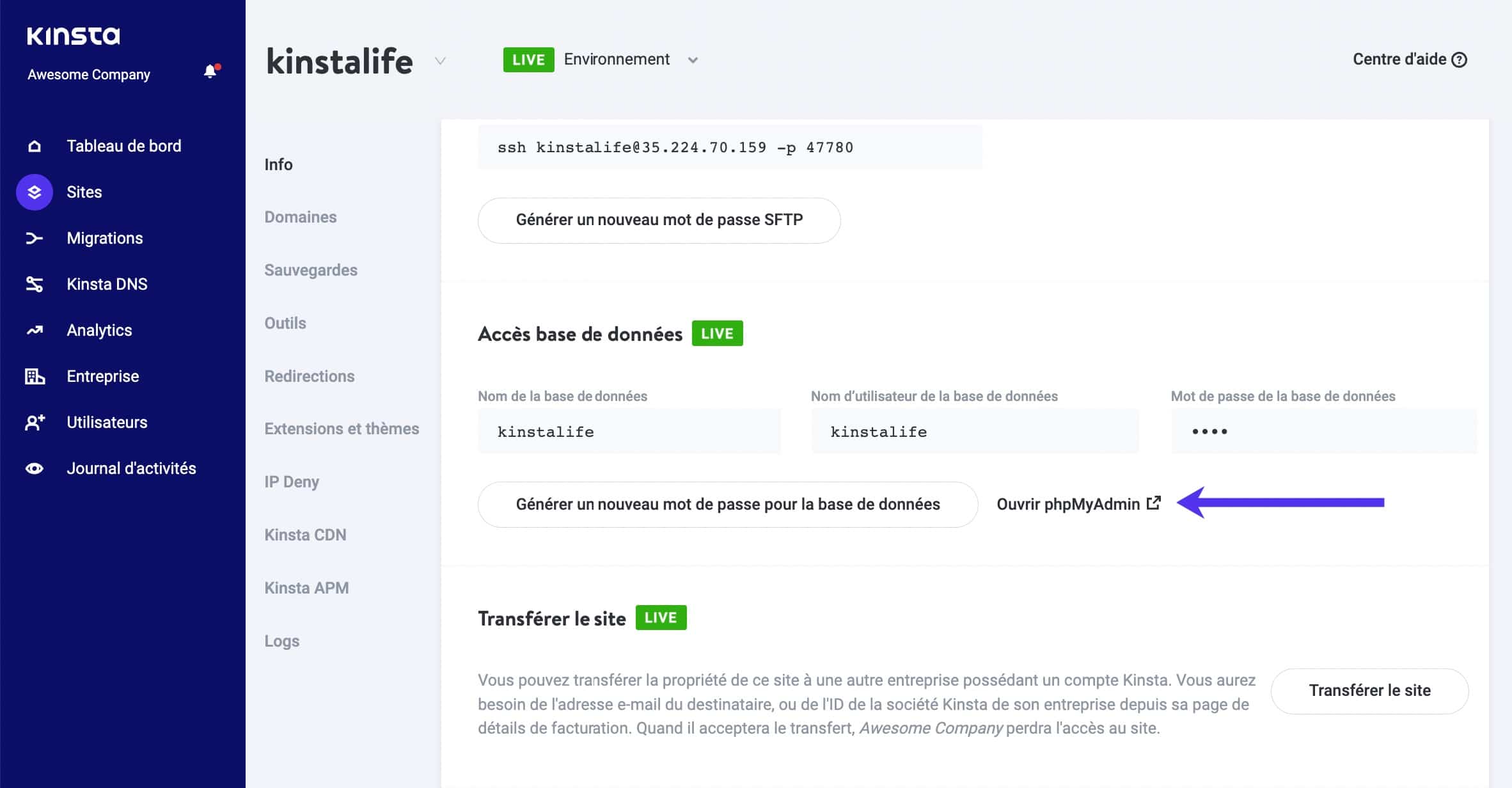Click Générer un nouveau mot de passe SFTP
The height and width of the screenshot is (788, 1512).
click(659, 220)
